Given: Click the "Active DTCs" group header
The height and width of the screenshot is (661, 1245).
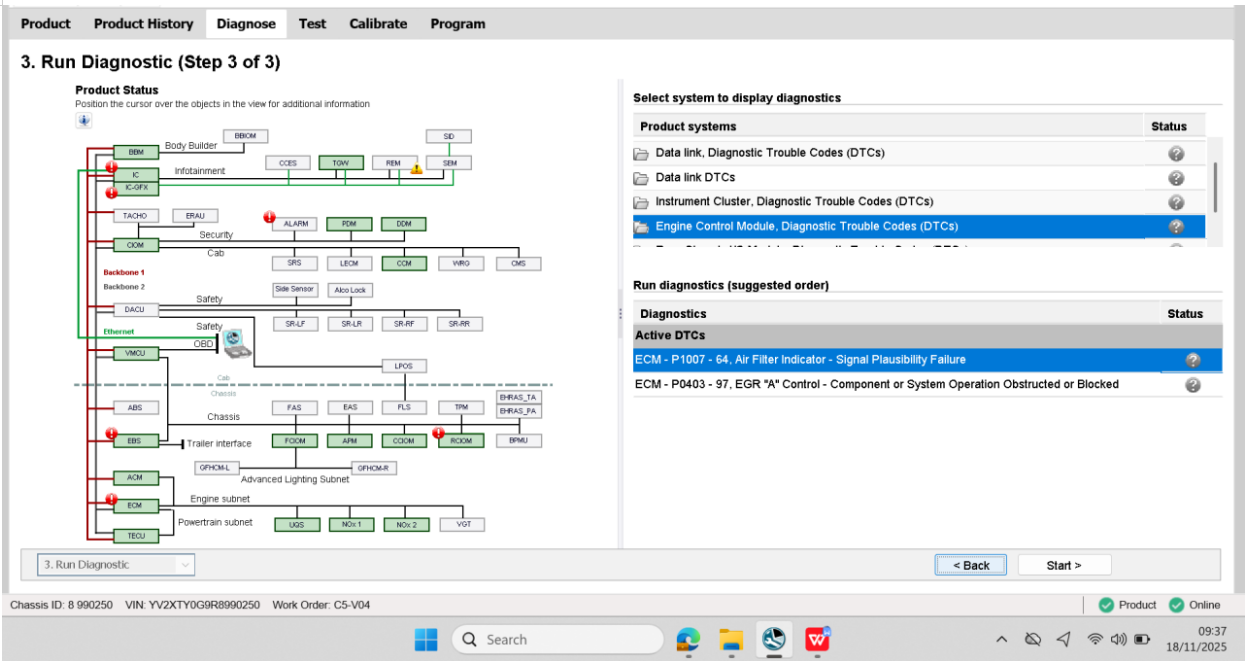Looking at the screenshot, I should click(x=927, y=336).
